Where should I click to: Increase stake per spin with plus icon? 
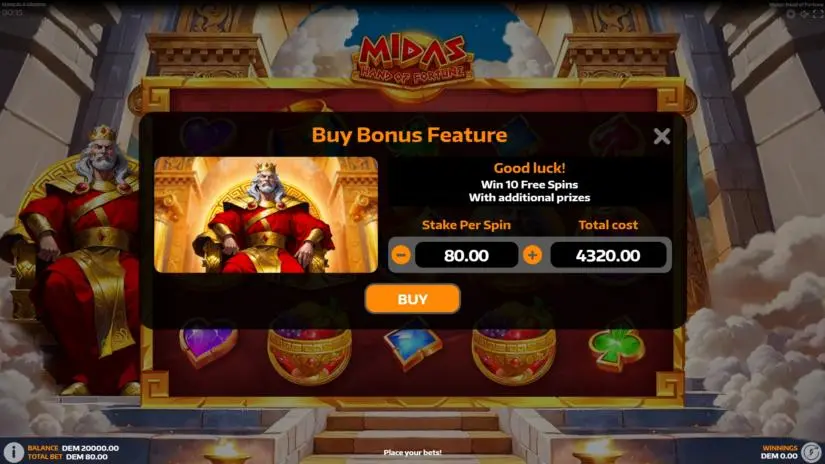click(x=532, y=255)
